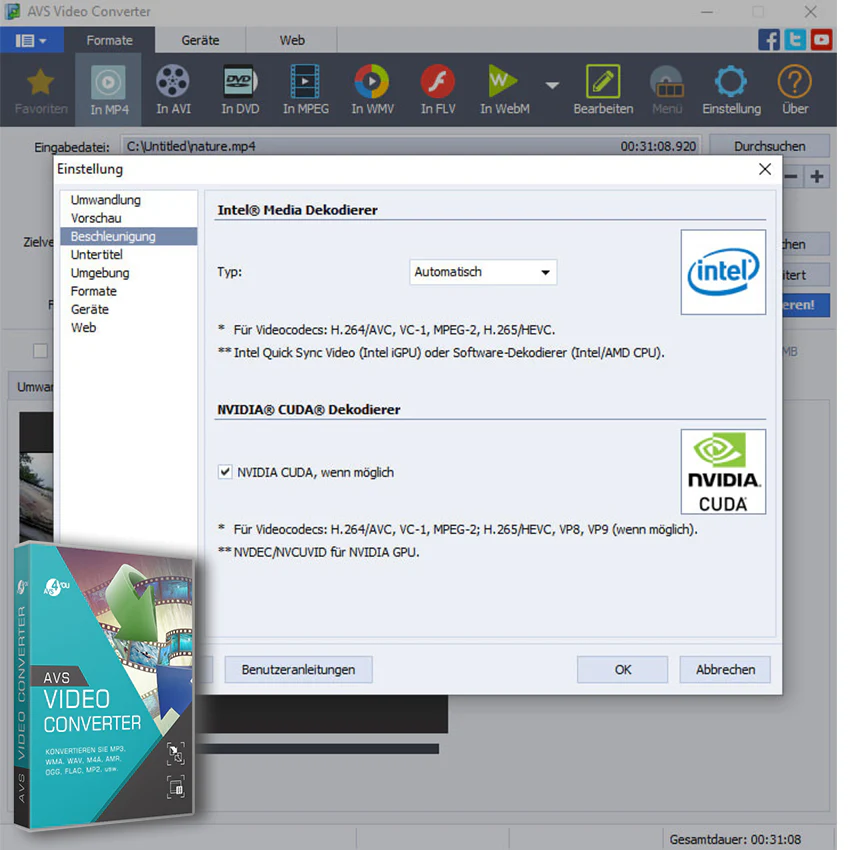Open the Typ Automatisch dropdown
This screenshot has height=850, width=850.
pos(482,272)
